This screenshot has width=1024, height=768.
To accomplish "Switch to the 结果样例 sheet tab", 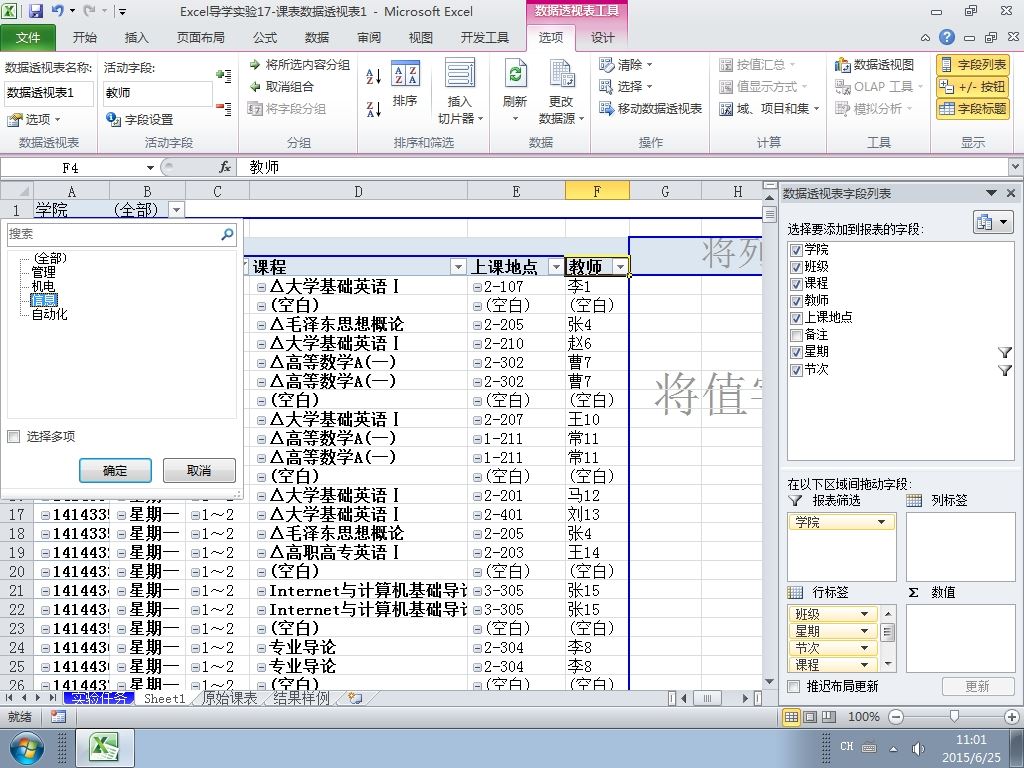I will click(x=301, y=698).
